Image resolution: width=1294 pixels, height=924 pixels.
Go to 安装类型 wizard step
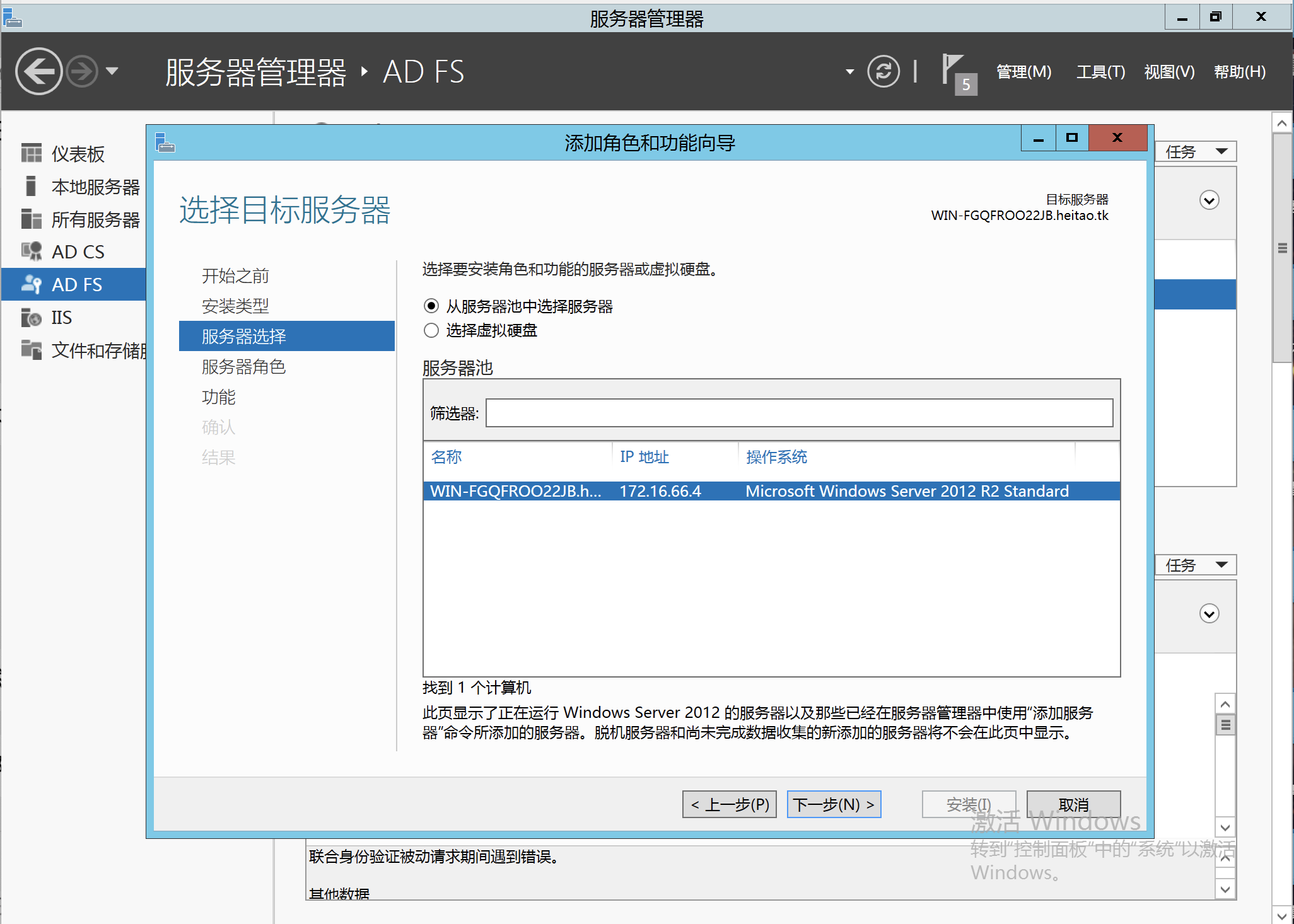point(235,306)
